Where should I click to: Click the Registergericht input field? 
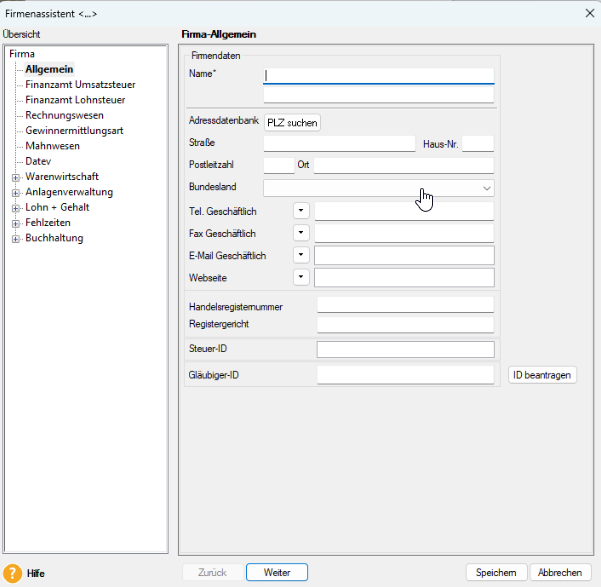tap(406, 324)
